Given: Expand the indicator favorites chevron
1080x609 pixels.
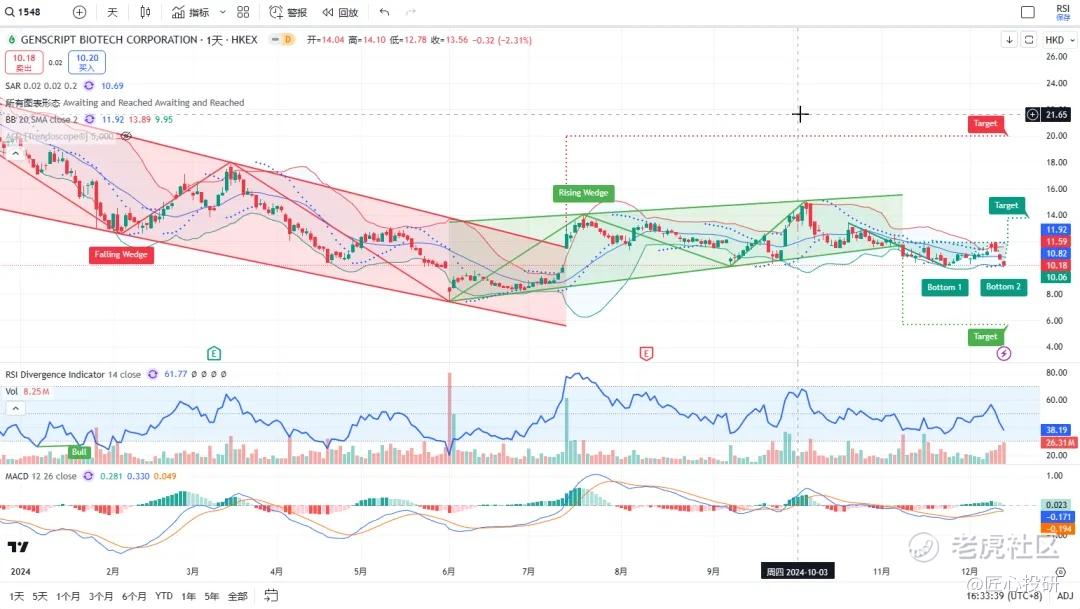Looking at the screenshot, I should point(222,12).
